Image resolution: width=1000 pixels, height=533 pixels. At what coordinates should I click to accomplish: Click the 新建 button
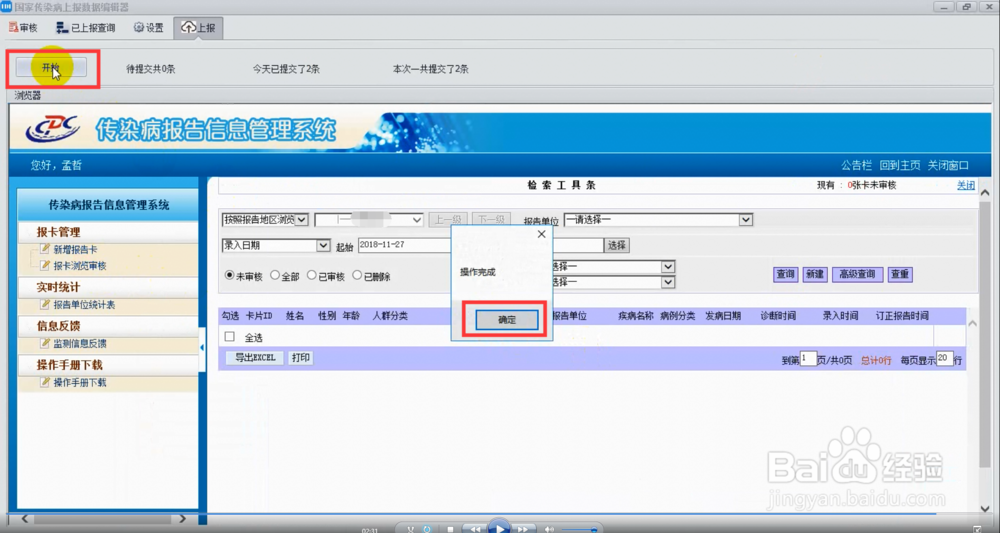click(814, 274)
